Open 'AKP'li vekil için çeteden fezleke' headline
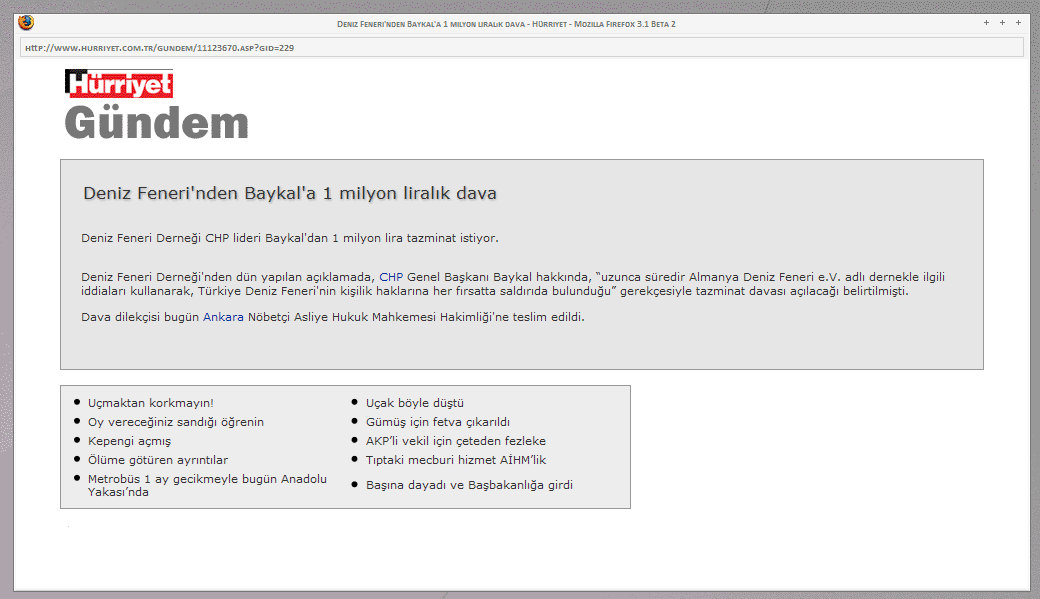 point(456,440)
